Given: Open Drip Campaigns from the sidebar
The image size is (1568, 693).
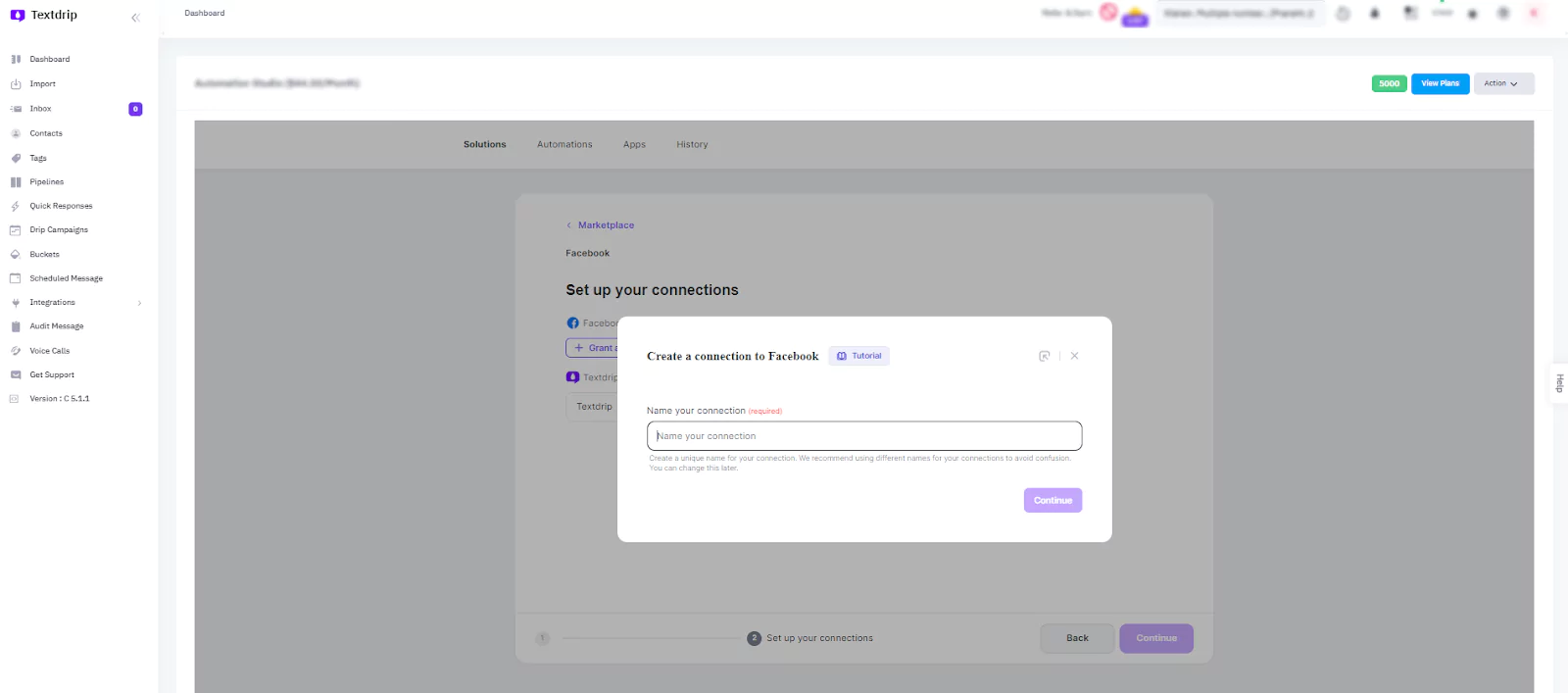Looking at the screenshot, I should click(58, 230).
